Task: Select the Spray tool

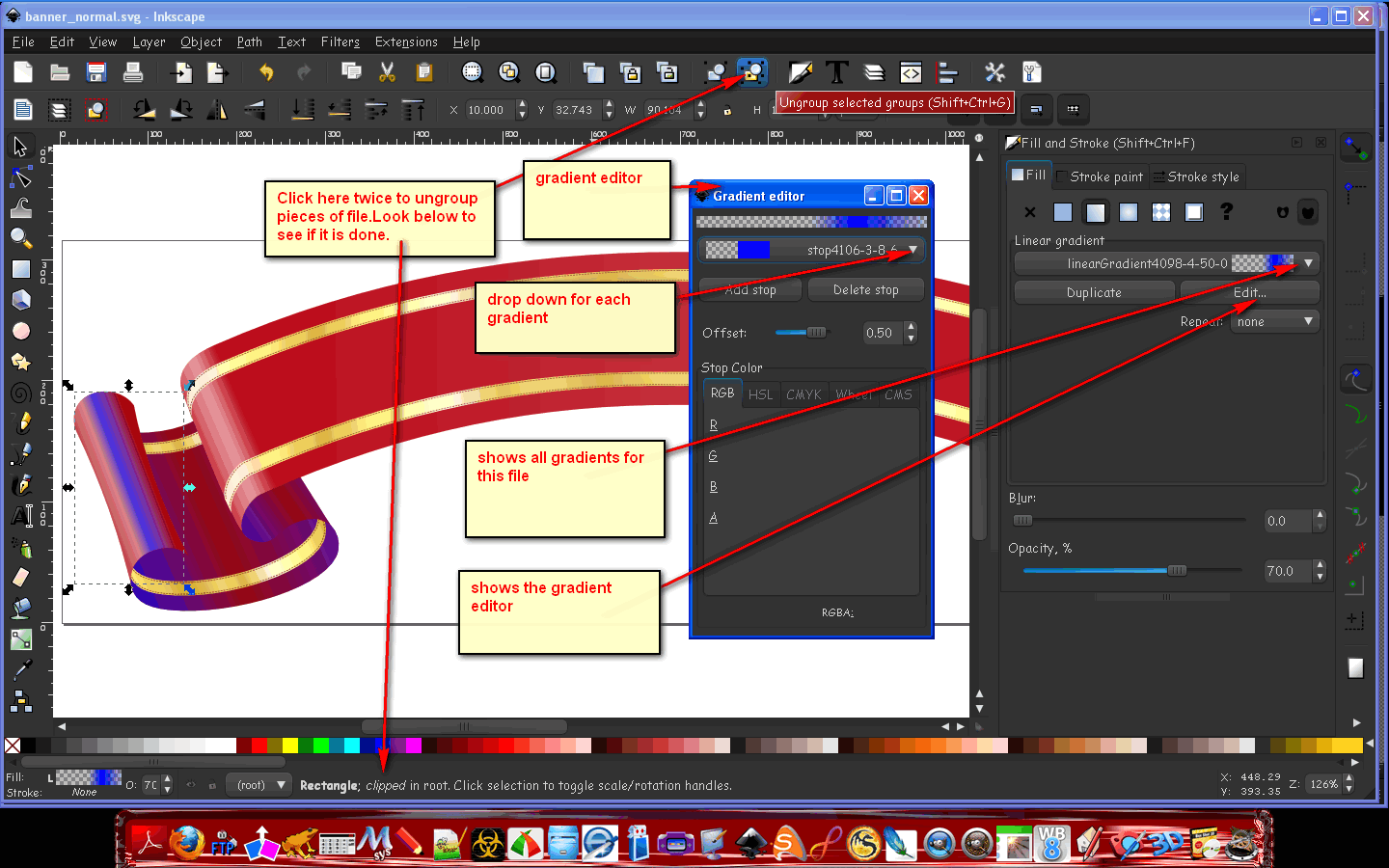Action: [x=20, y=547]
